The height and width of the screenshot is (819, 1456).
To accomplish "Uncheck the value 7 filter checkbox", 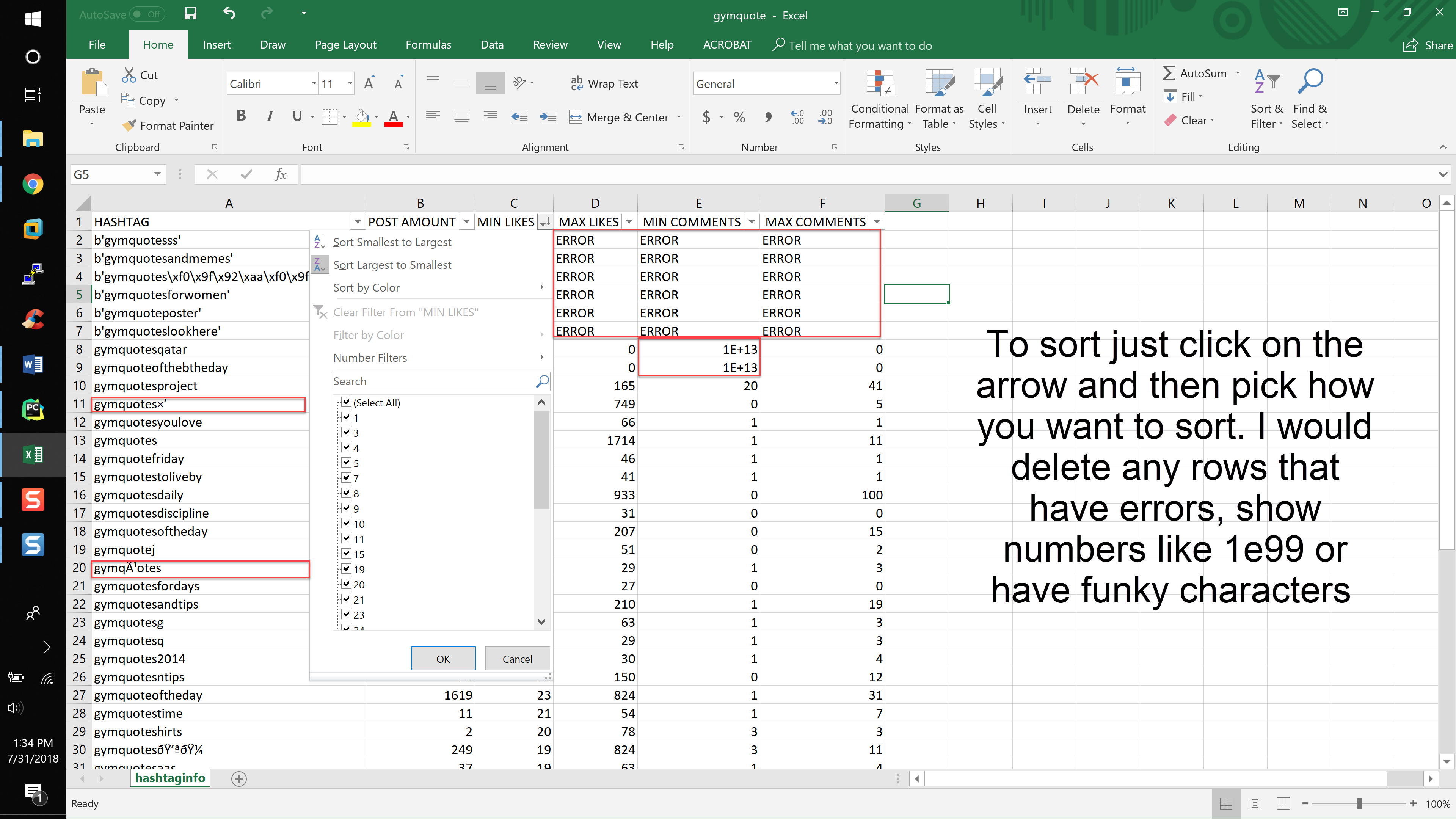I will pos(347,478).
